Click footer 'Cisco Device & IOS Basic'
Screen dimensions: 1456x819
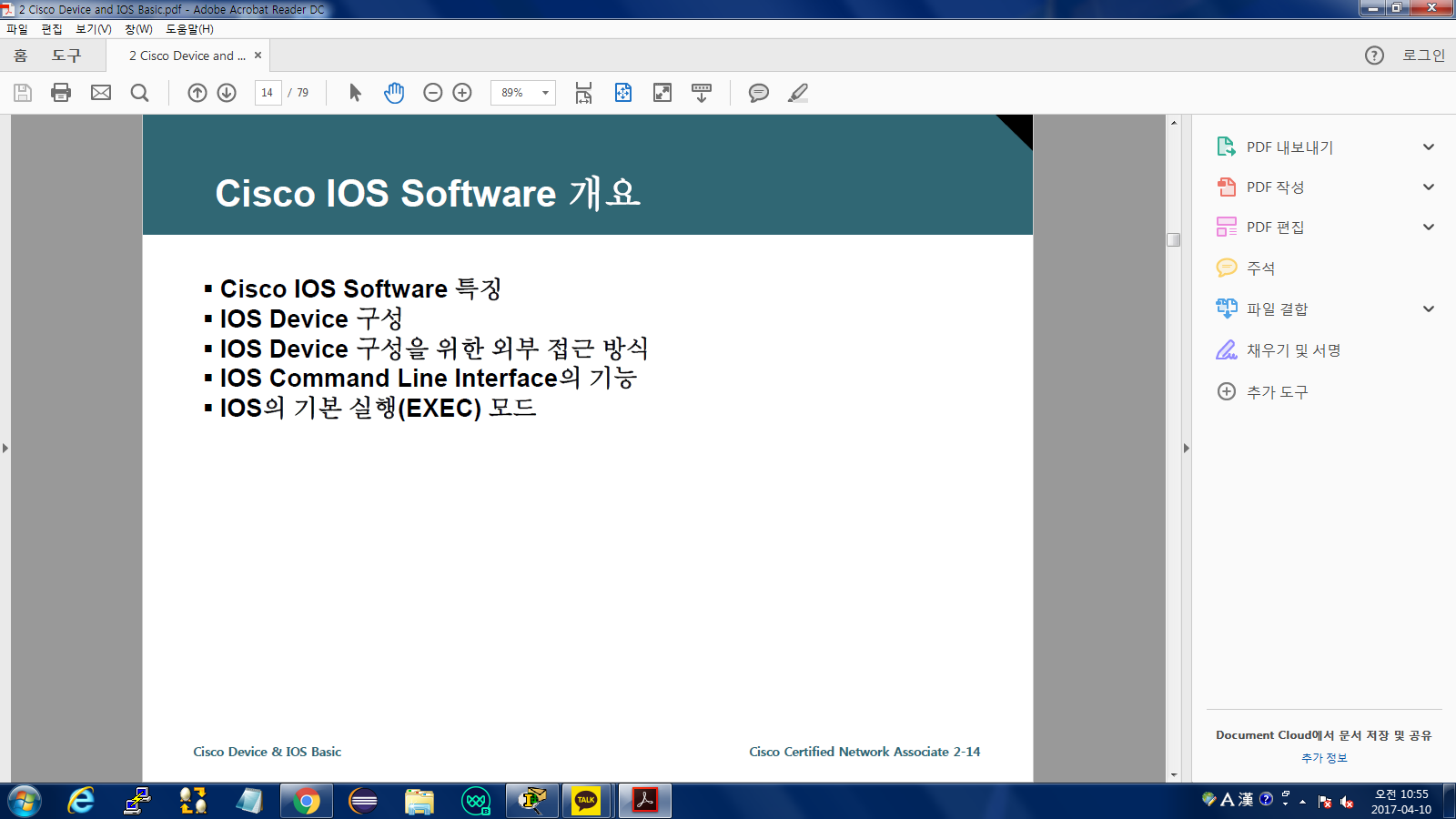click(268, 752)
